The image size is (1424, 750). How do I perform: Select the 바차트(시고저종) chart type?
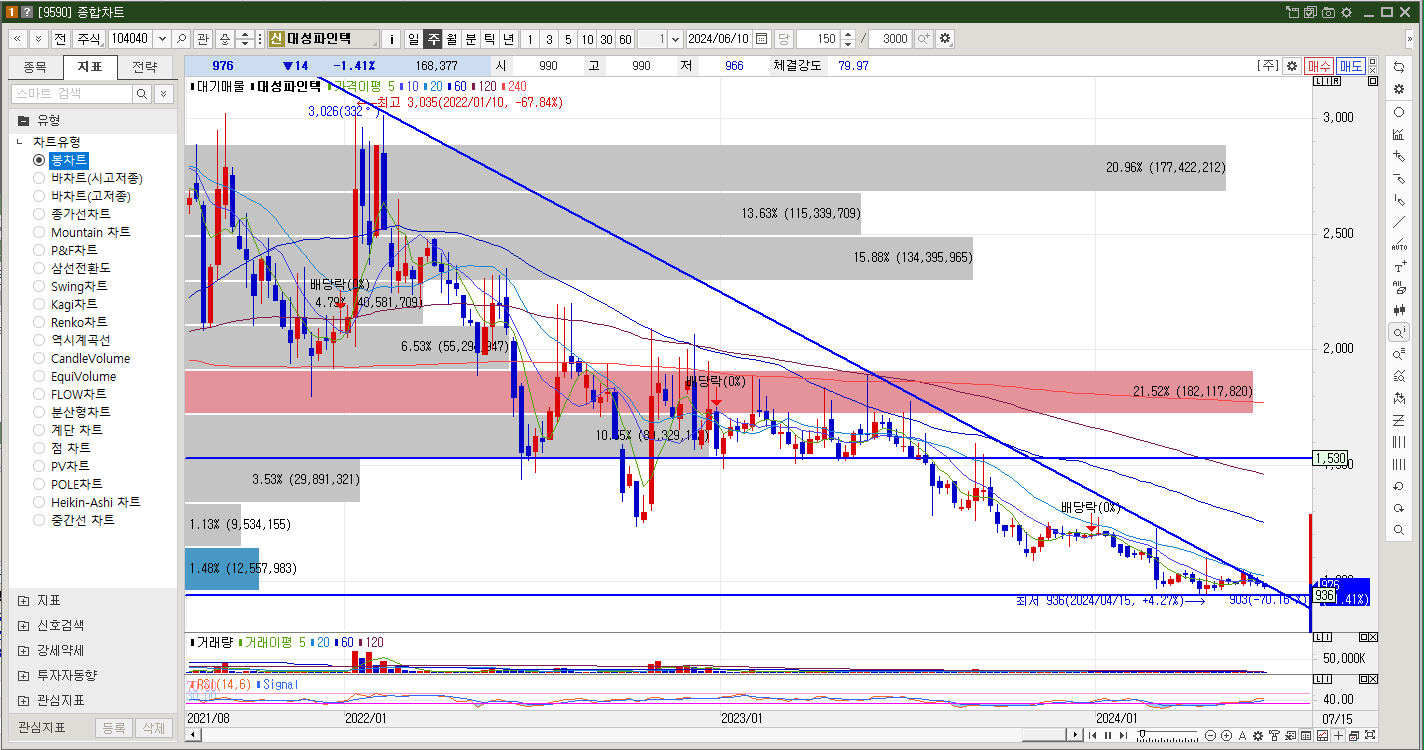40,178
